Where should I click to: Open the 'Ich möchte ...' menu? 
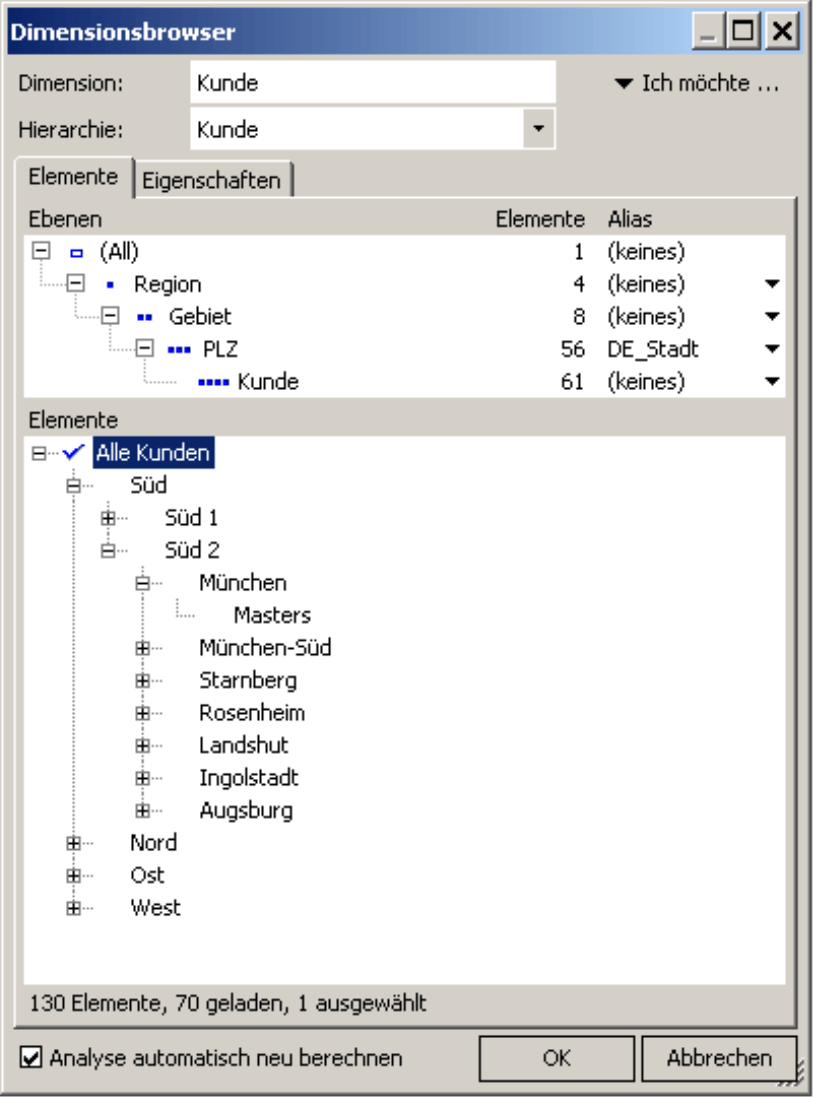(x=696, y=84)
